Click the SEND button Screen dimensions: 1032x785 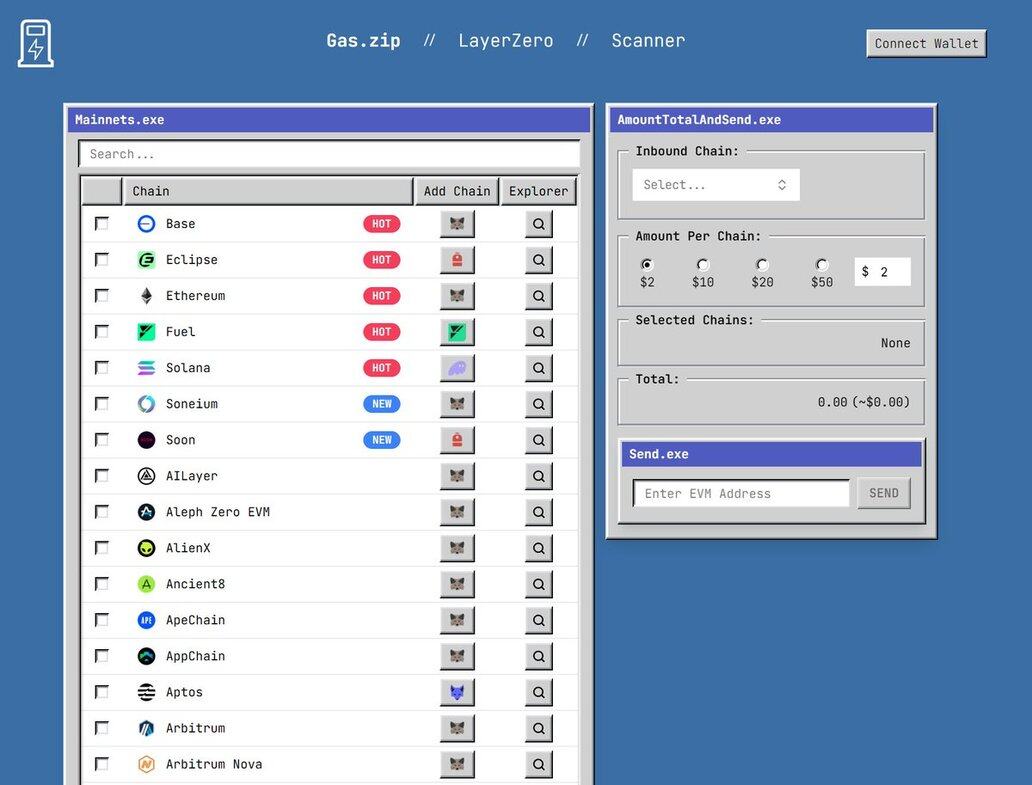883,494
